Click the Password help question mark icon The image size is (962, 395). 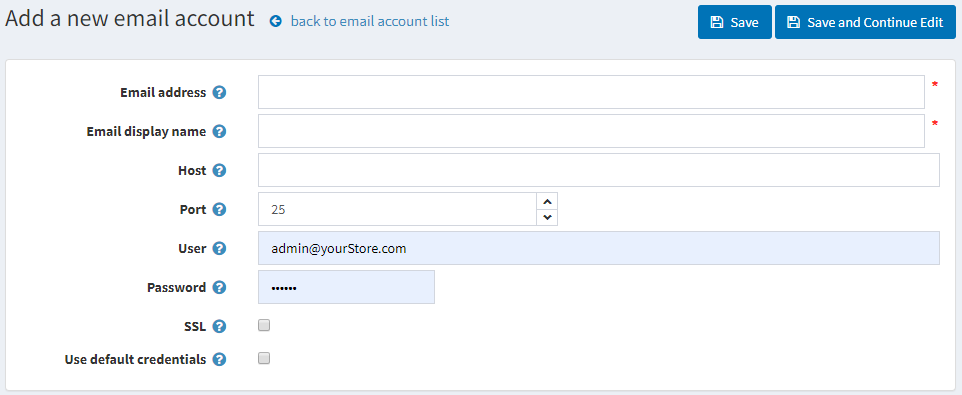coord(219,287)
